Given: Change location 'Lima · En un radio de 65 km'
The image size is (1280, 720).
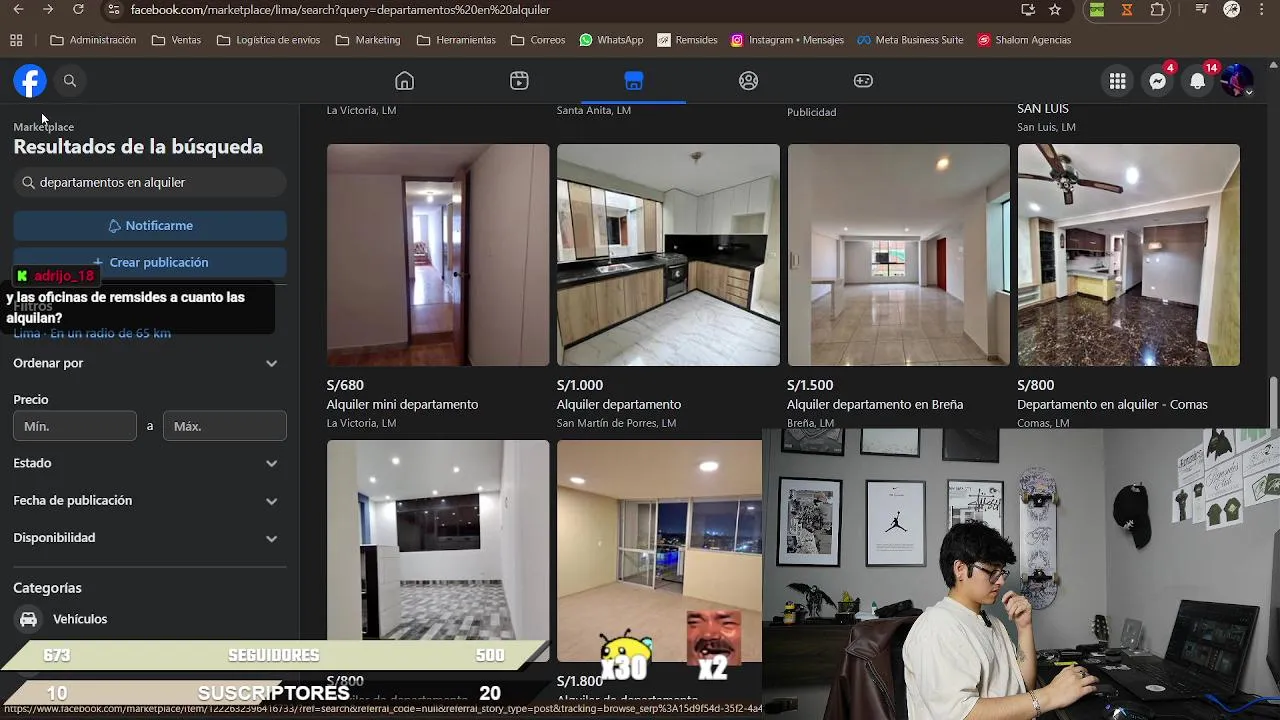Looking at the screenshot, I should (x=92, y=333).
